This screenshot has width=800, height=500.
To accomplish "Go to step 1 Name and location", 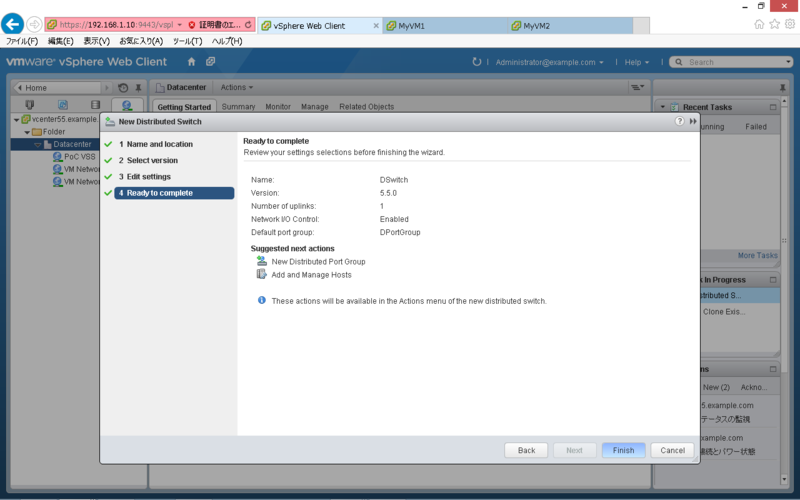I will click(156, 144).
